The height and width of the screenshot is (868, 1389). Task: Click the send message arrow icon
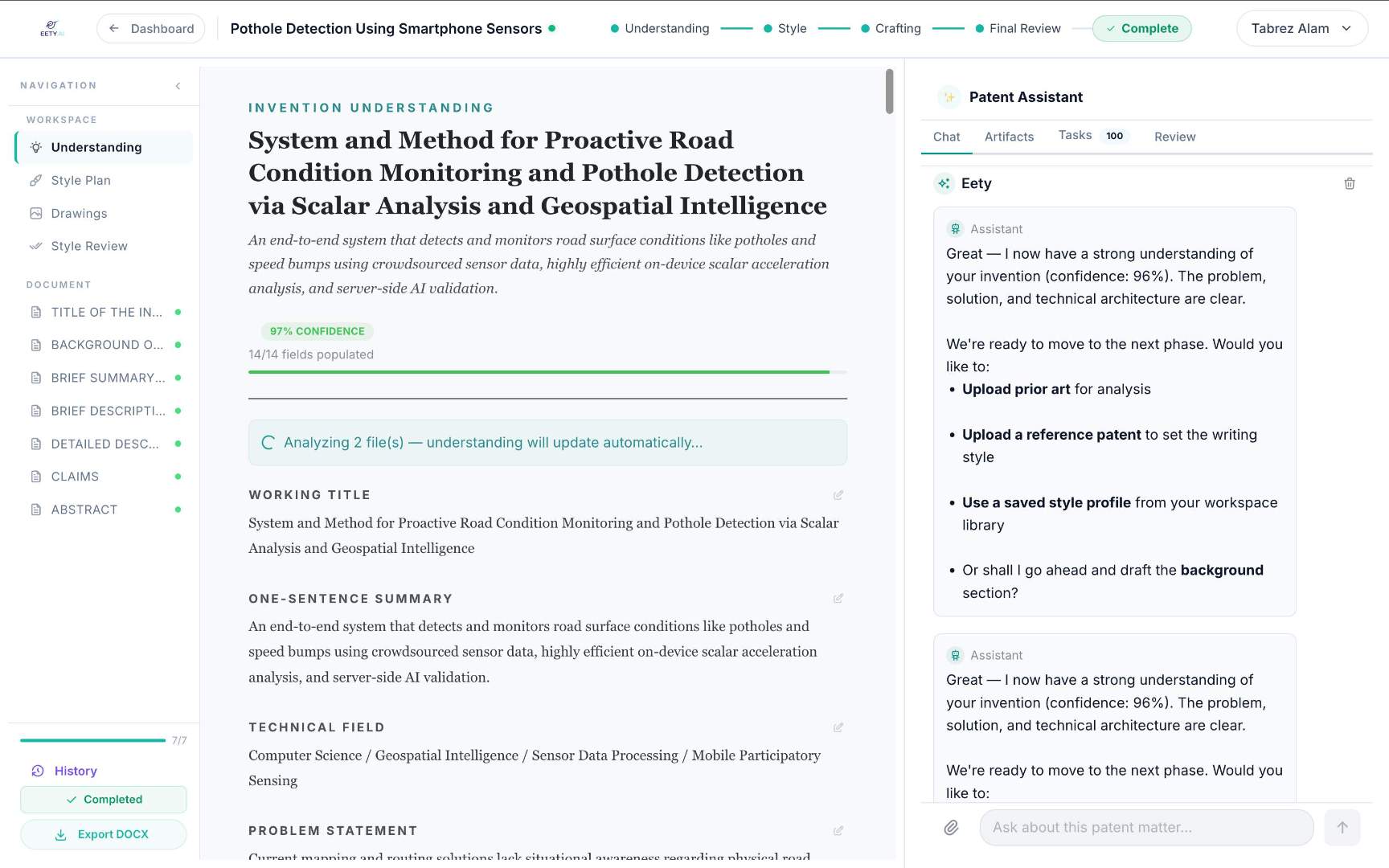click(x=1342, y=827)
